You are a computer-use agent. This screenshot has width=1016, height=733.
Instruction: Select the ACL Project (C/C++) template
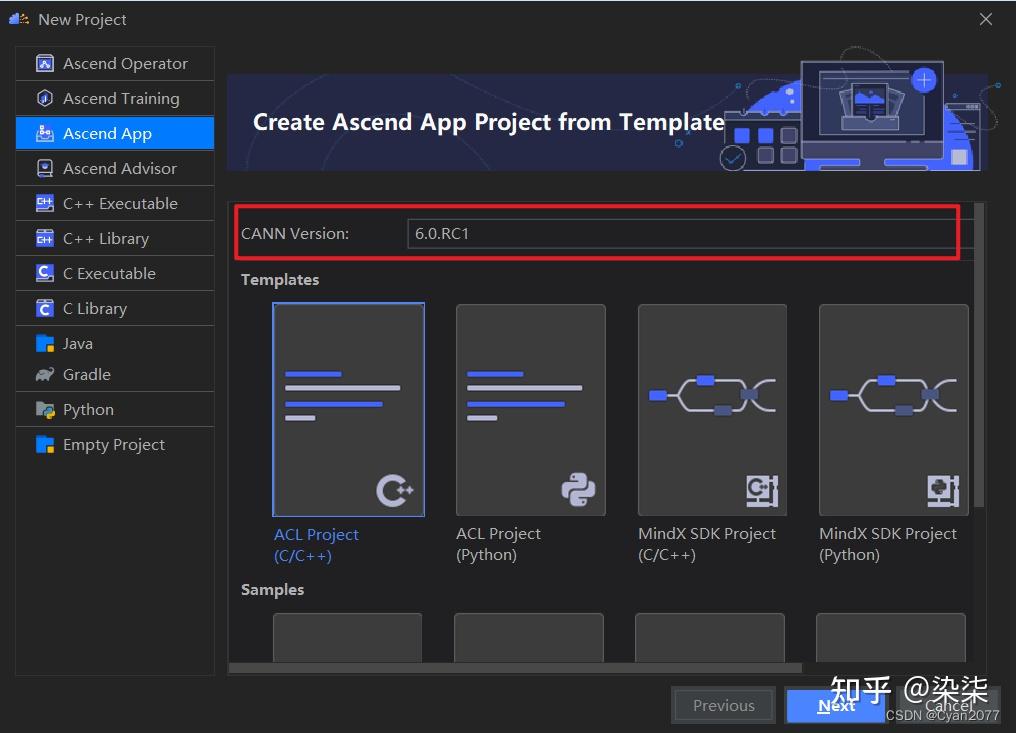(348, 410)
